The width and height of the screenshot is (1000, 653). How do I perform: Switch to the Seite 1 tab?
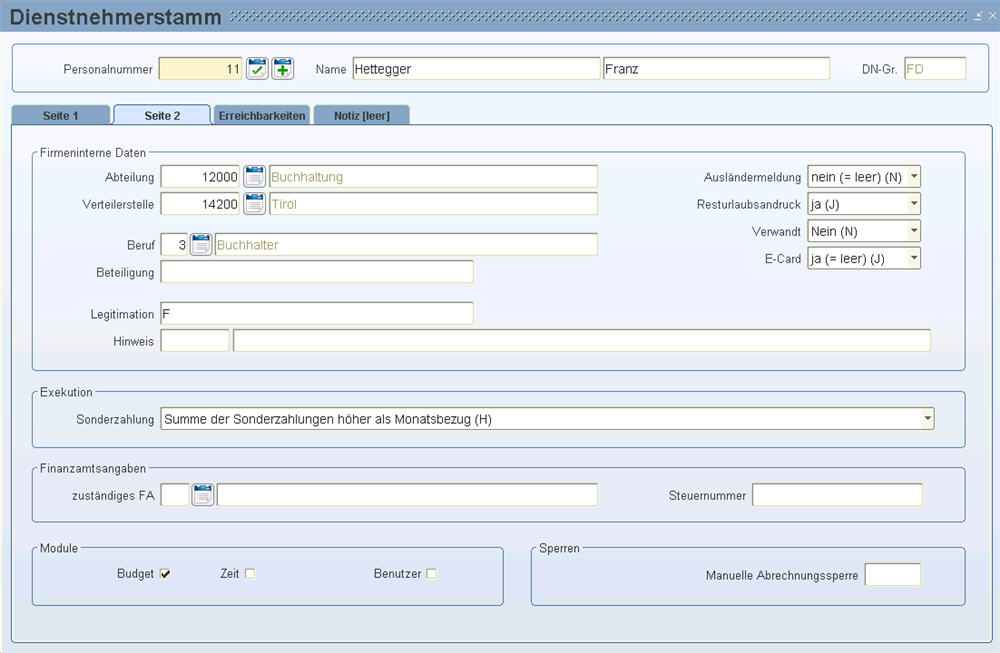(x=61, y=115)
